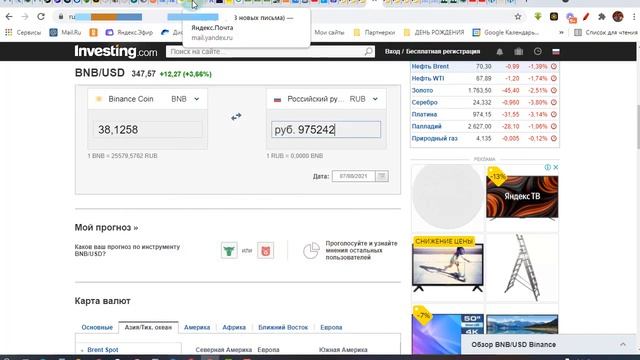Open the alerts bell icon
The height and width of the screenshot is (360, 640).
(x=500, y=52)
